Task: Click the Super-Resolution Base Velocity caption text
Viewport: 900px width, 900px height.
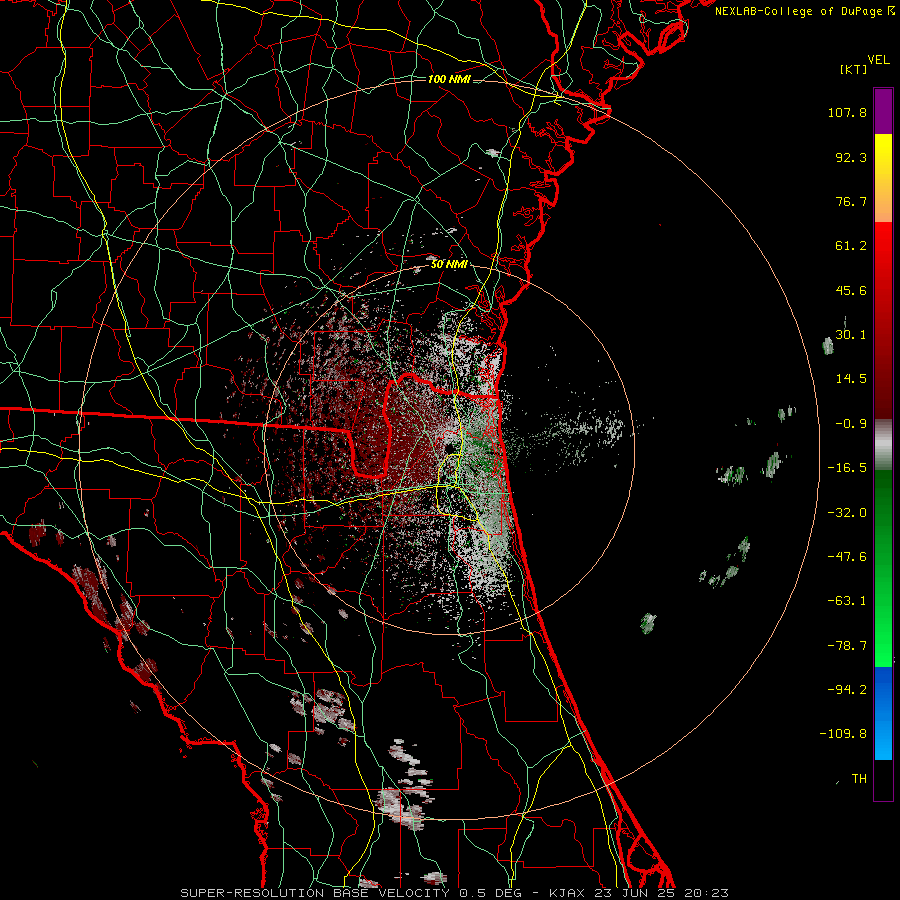Action: coord(455,893)
